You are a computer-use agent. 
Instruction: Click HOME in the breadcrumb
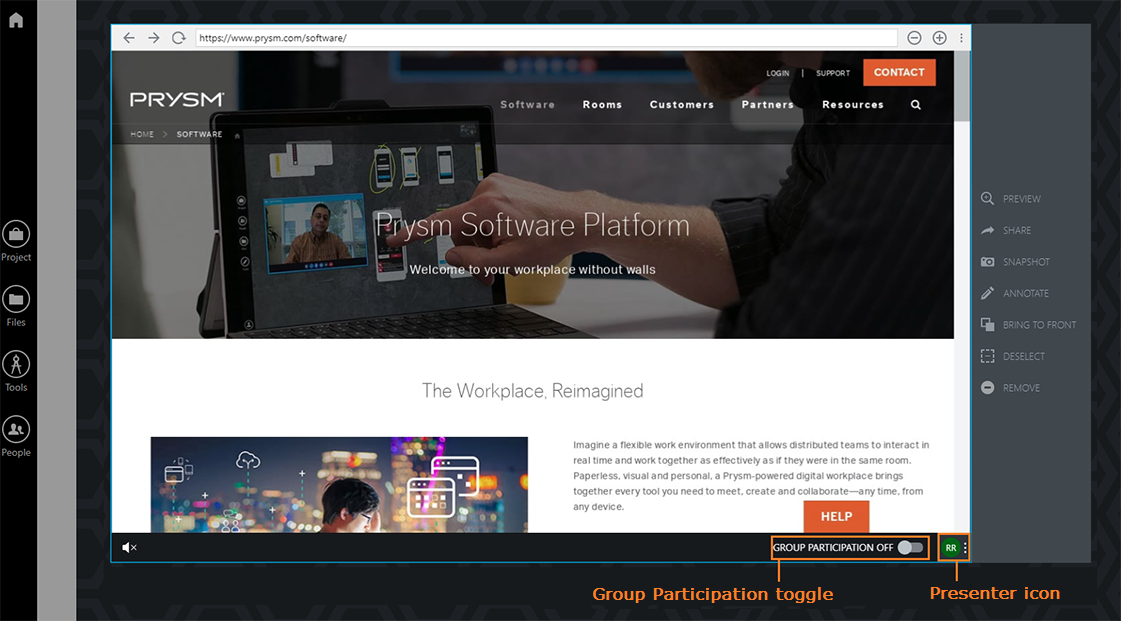tap(142, 134)
